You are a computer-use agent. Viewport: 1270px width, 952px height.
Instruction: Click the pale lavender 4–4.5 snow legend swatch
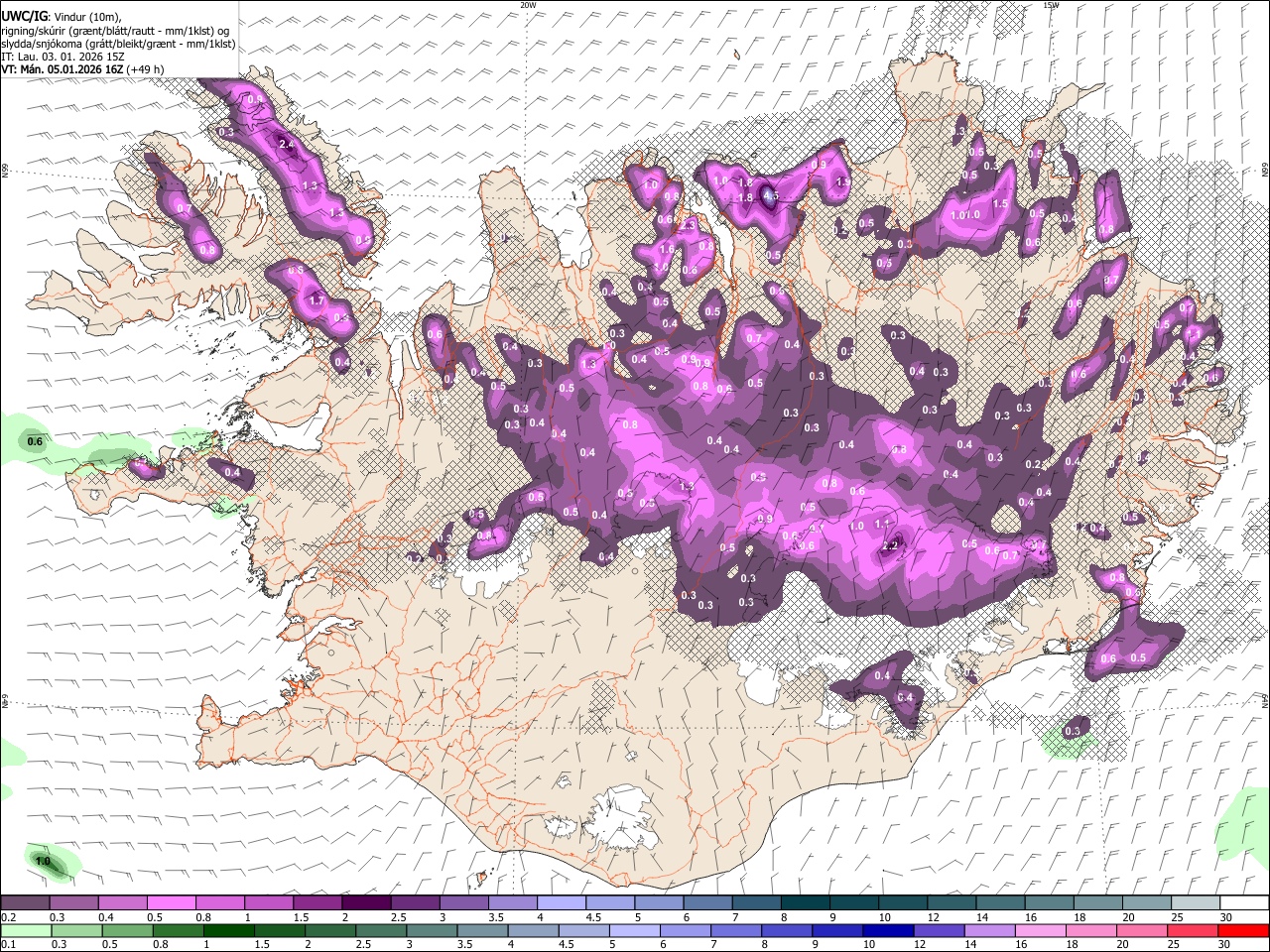[561, 903]
